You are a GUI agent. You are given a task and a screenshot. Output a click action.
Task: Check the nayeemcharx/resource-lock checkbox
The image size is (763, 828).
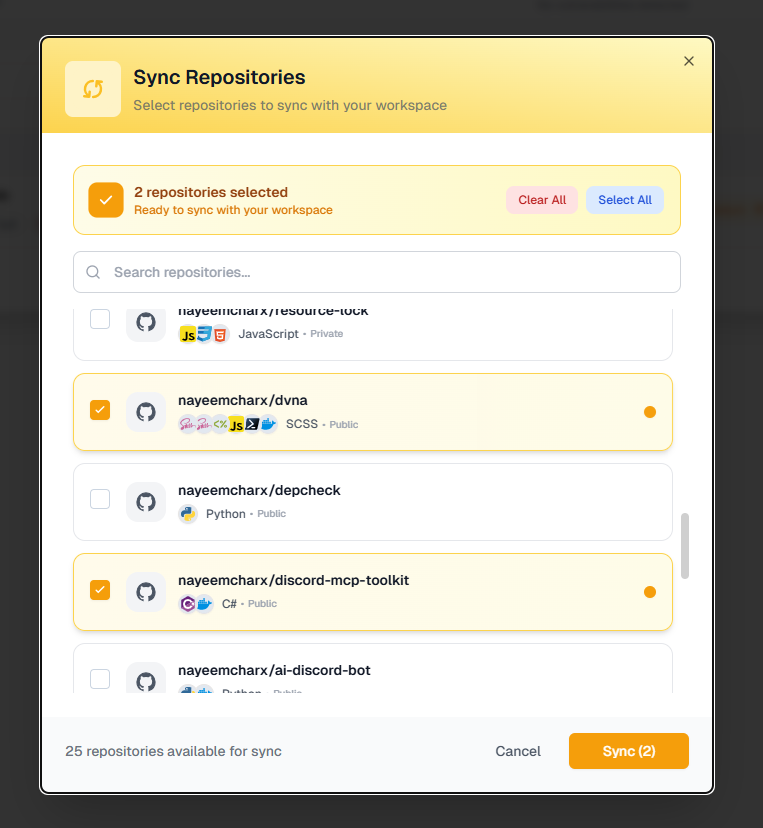(x=99, y=318)
